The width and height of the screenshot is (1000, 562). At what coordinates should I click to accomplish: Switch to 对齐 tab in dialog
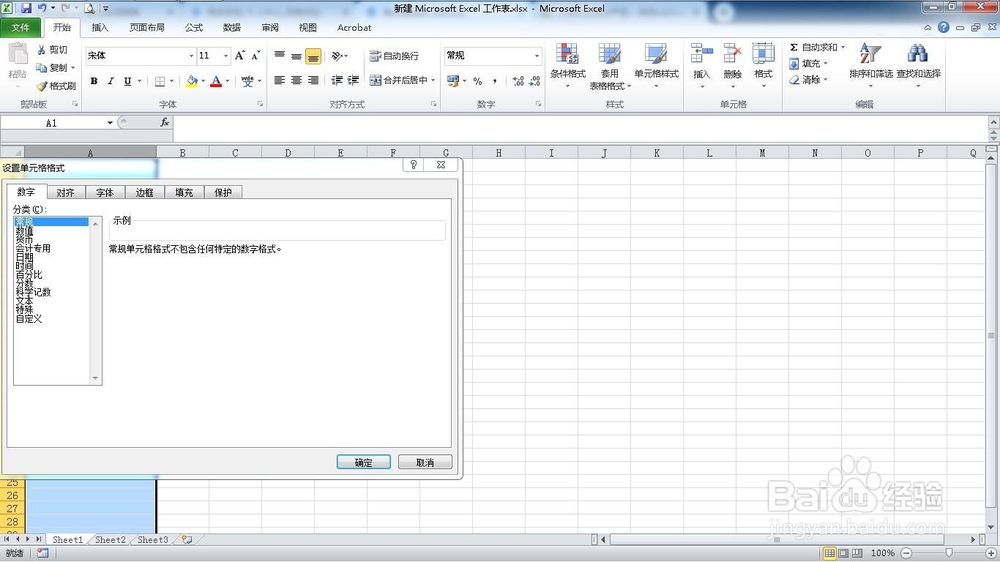click(x=65, y=192)
